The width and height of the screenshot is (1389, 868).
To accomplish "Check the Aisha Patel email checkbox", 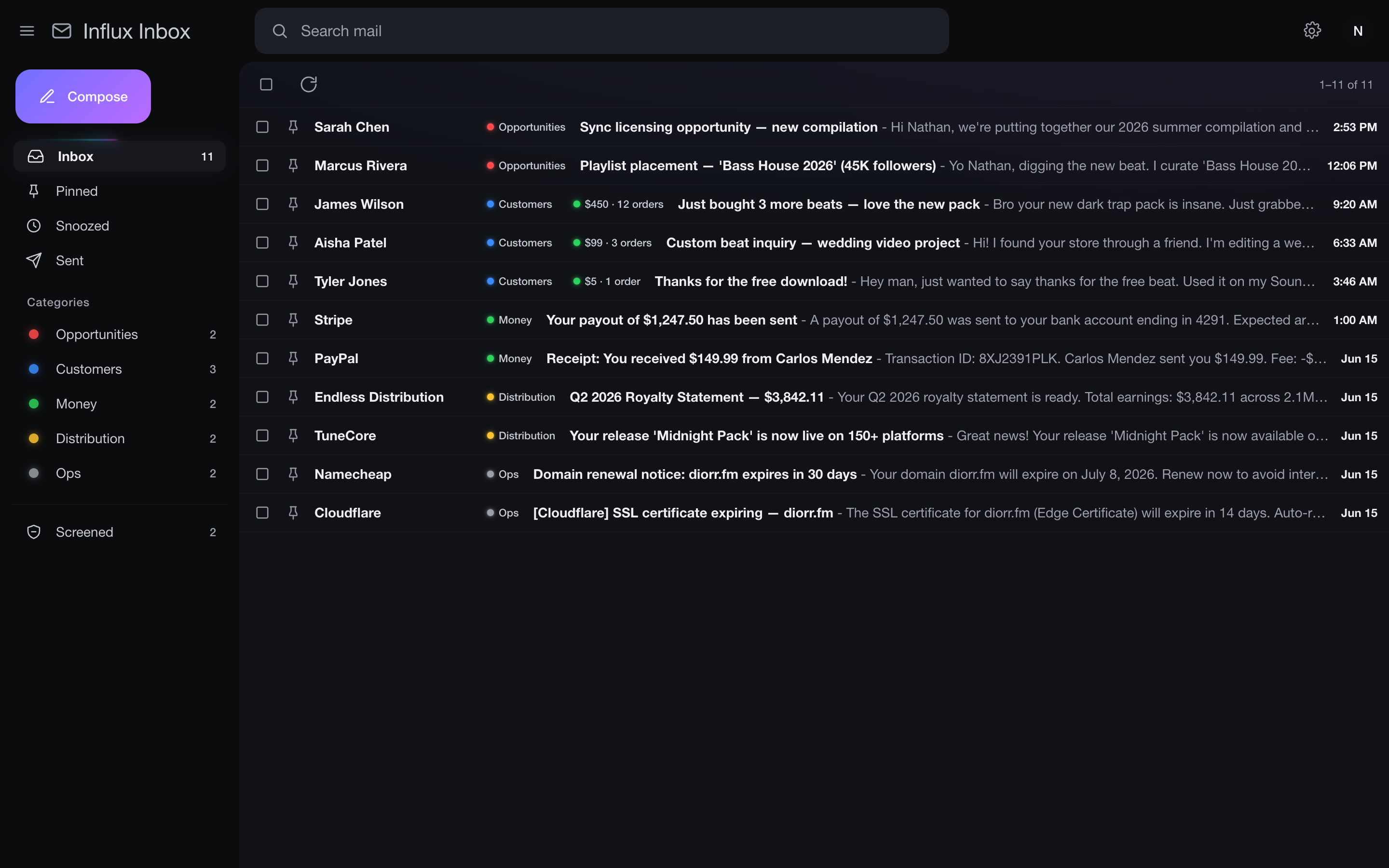I will tap(262, 242).
